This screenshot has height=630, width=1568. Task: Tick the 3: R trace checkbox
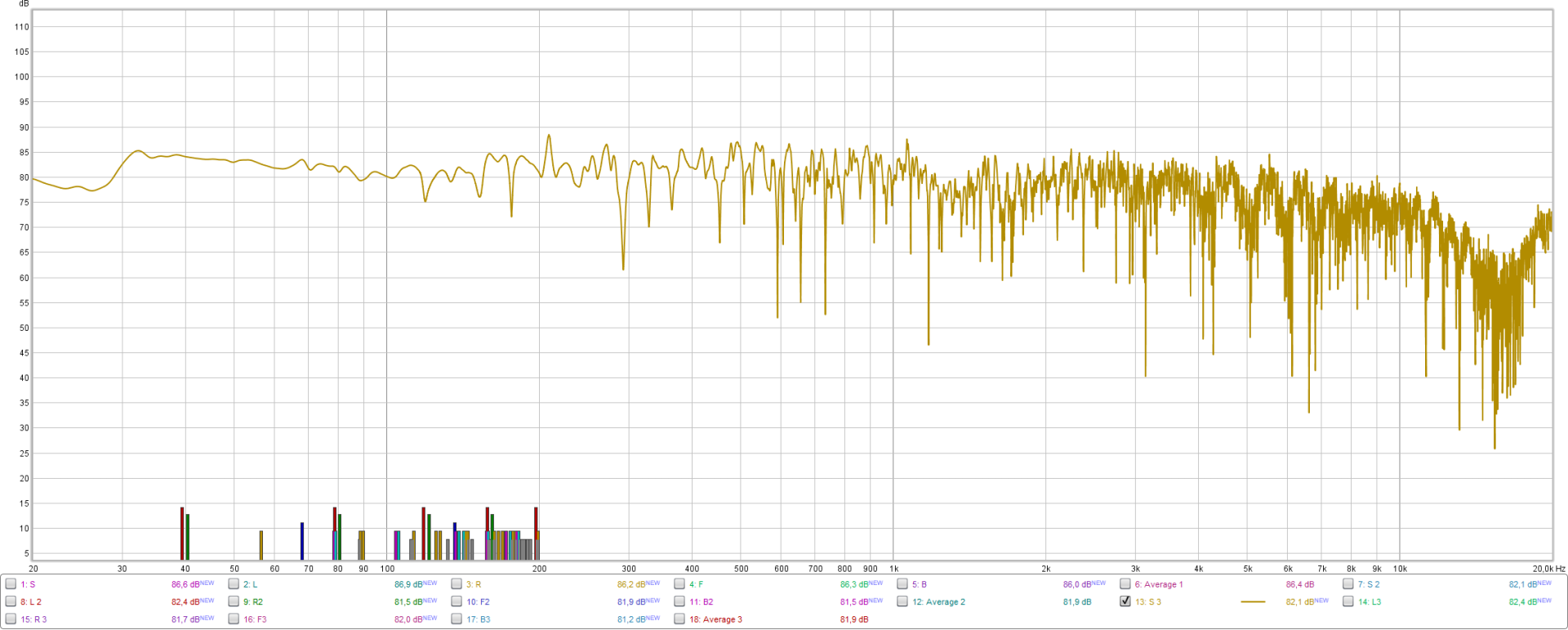[x=457, y=584]
